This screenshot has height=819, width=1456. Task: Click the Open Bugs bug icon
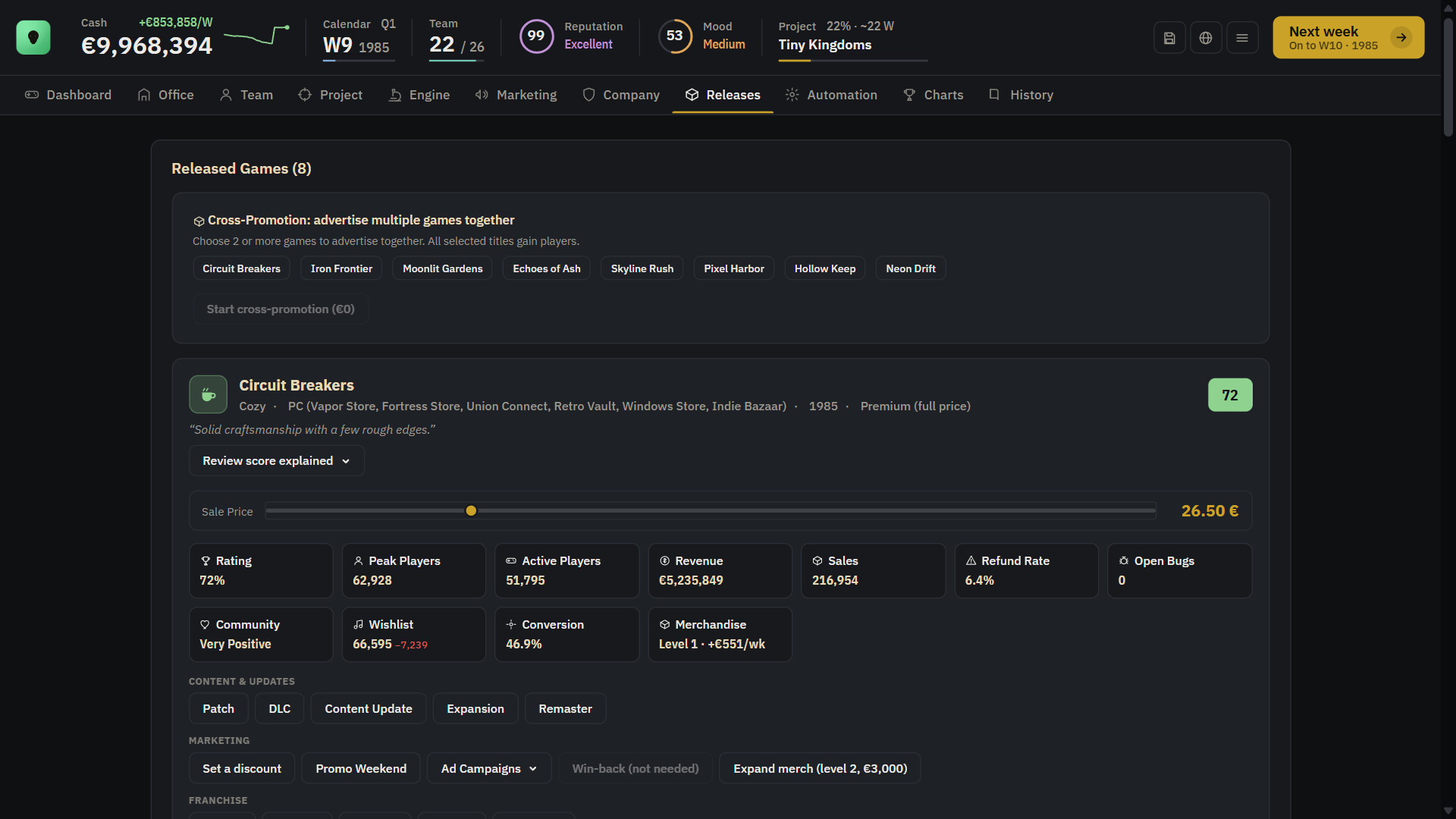pos(1124,561)
